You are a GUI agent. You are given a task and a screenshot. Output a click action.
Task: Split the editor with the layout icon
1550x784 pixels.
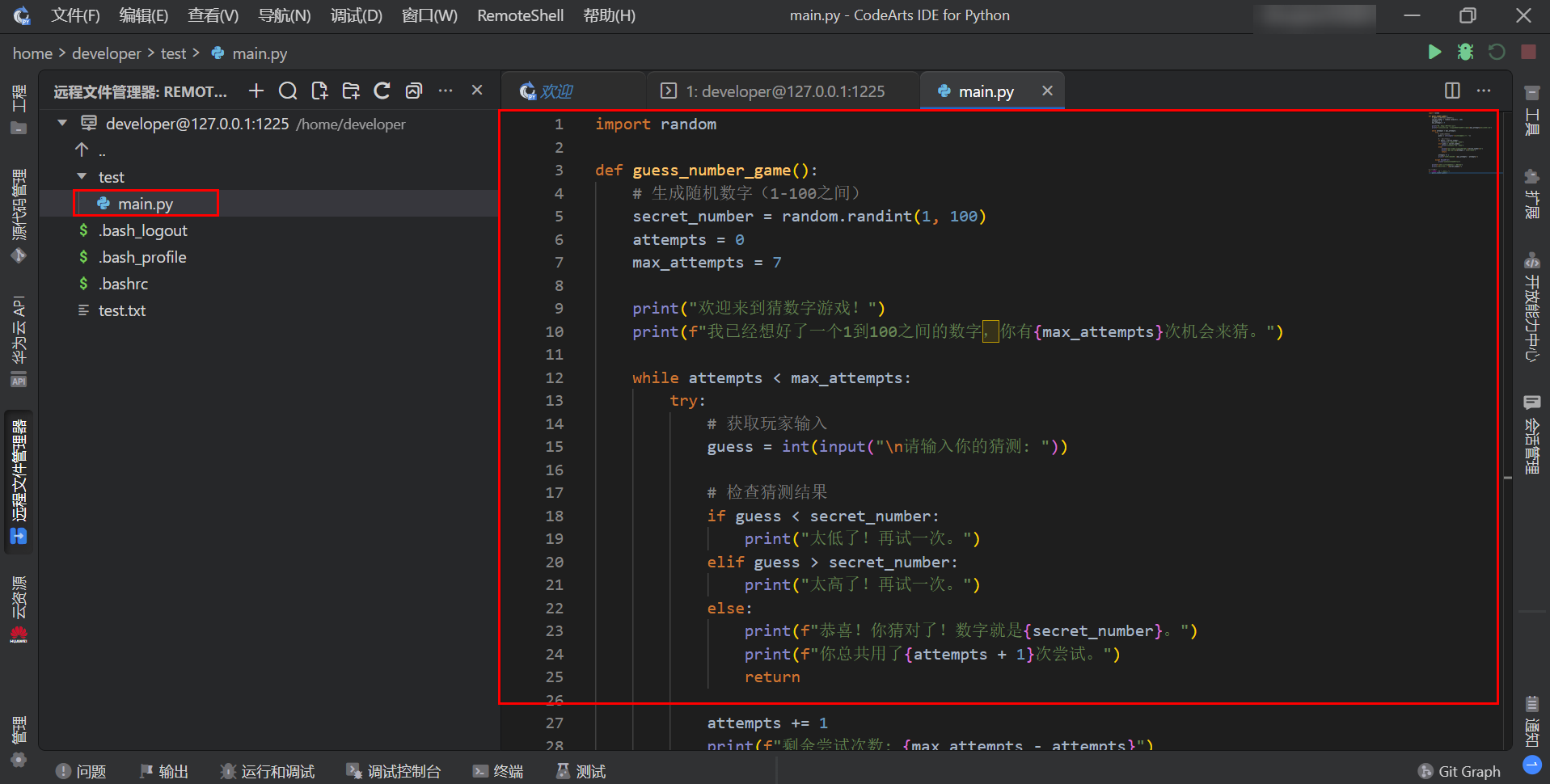(x=1452, y=91)
